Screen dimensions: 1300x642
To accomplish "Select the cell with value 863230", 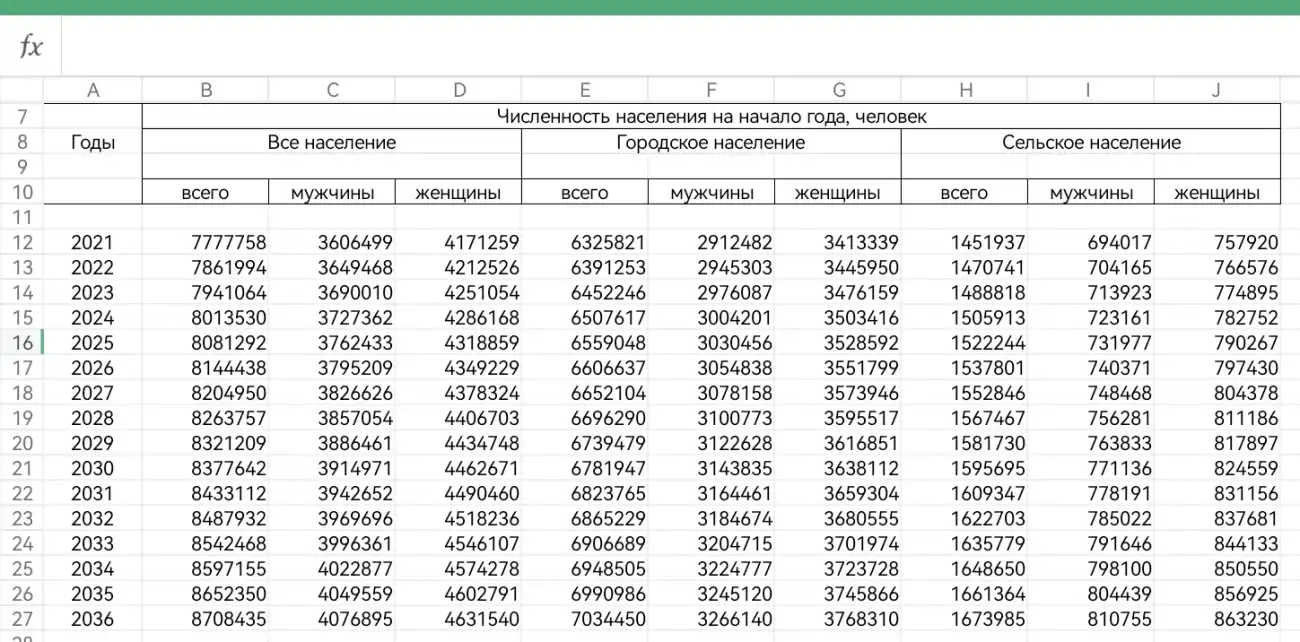I will tap(1217, 619).
